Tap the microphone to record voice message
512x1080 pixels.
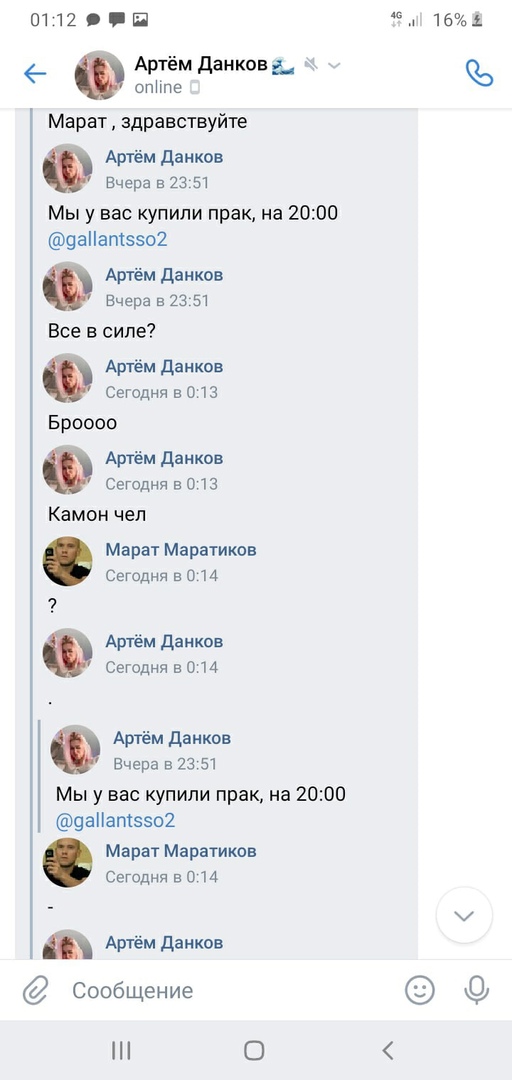tap(476, 990)
